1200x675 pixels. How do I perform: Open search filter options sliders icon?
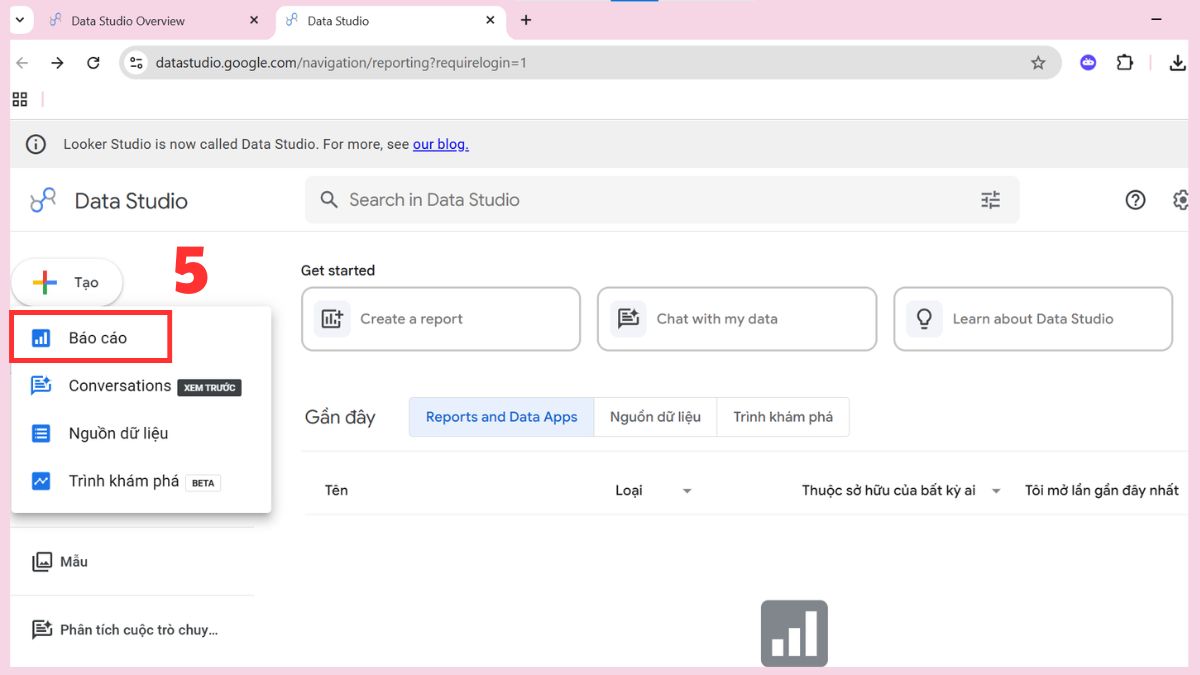[990, 200]
